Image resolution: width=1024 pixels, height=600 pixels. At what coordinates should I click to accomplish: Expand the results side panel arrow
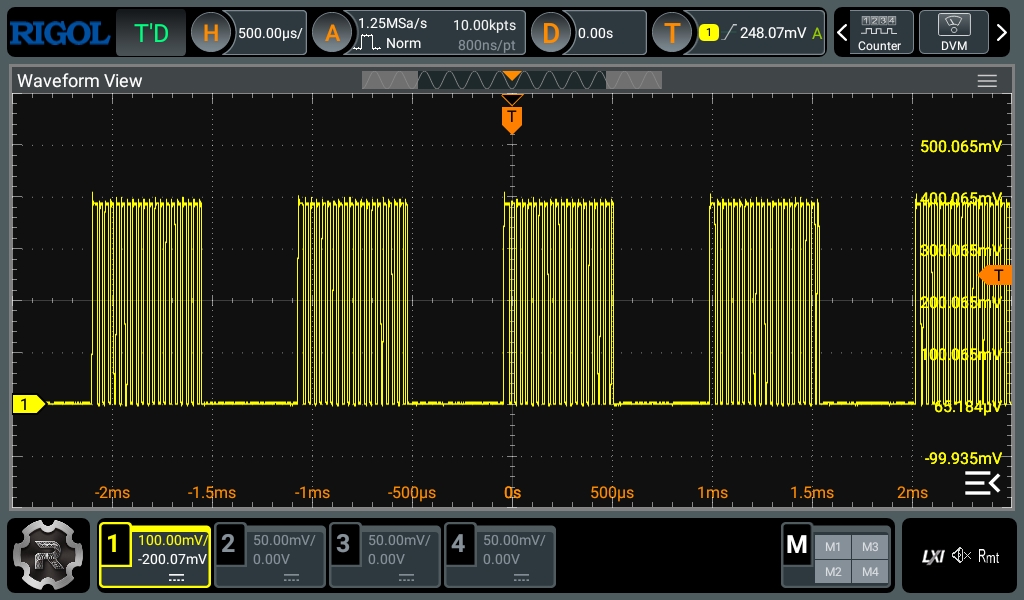pos(982,483)
